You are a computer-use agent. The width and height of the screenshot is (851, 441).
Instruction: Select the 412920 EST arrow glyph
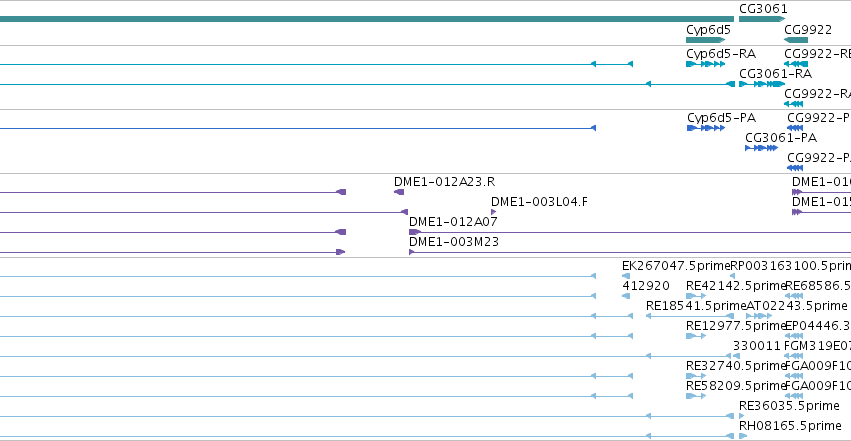(626, 296)
